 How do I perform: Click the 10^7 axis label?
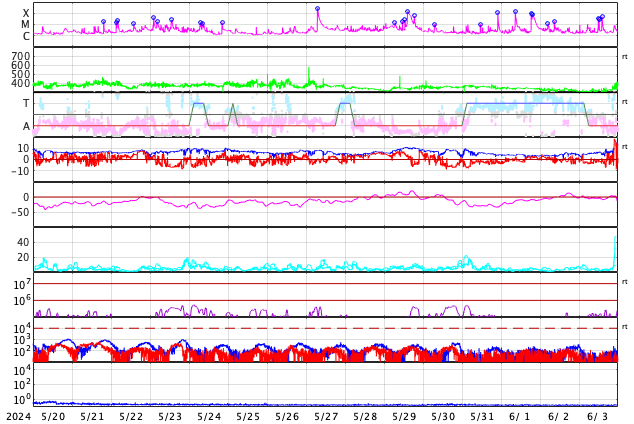[x=21, y=285]
